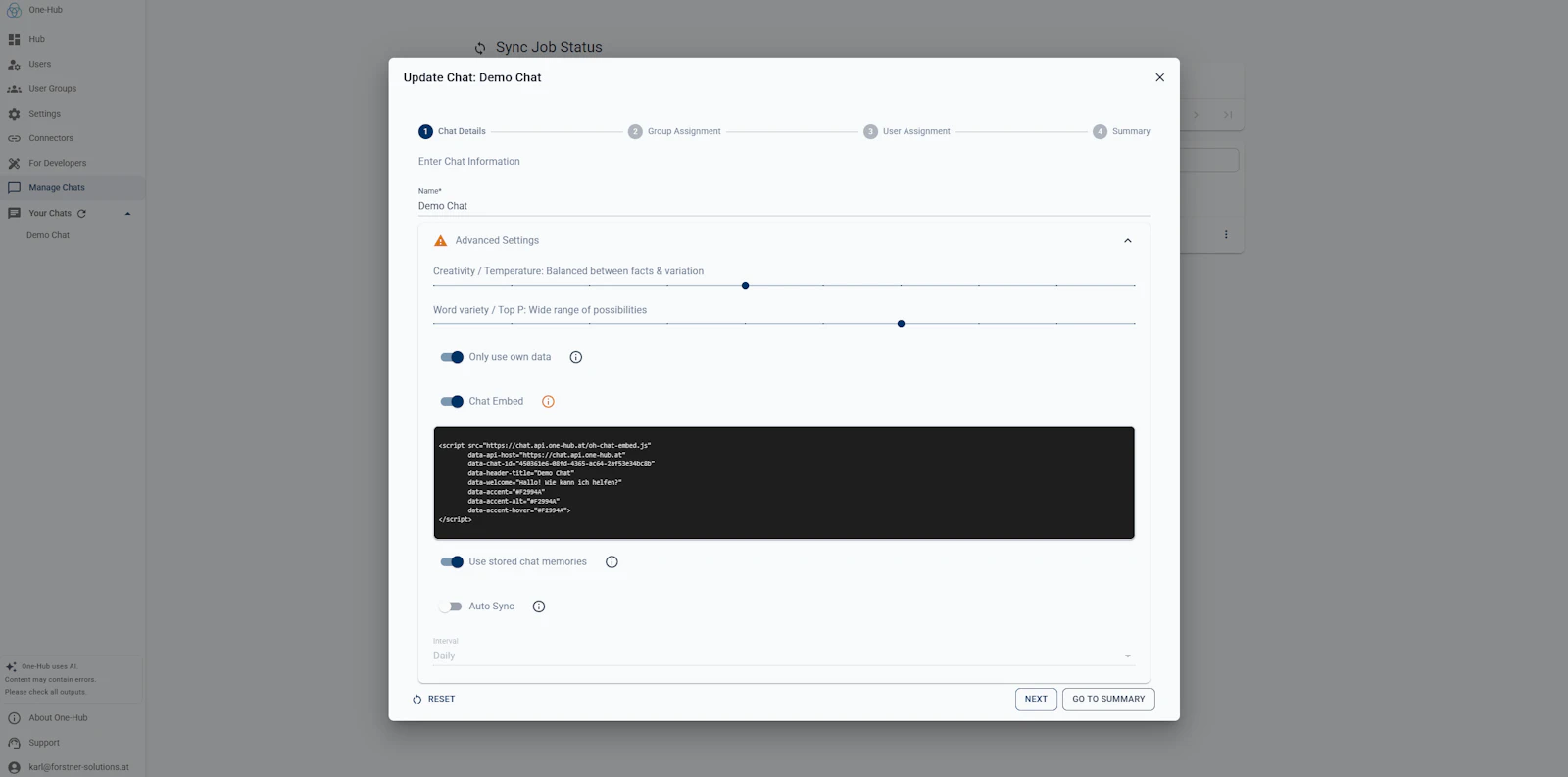The image size is (1568, 777).
Task: Refresh the Your Chats list
Action: tap(82, 213)
